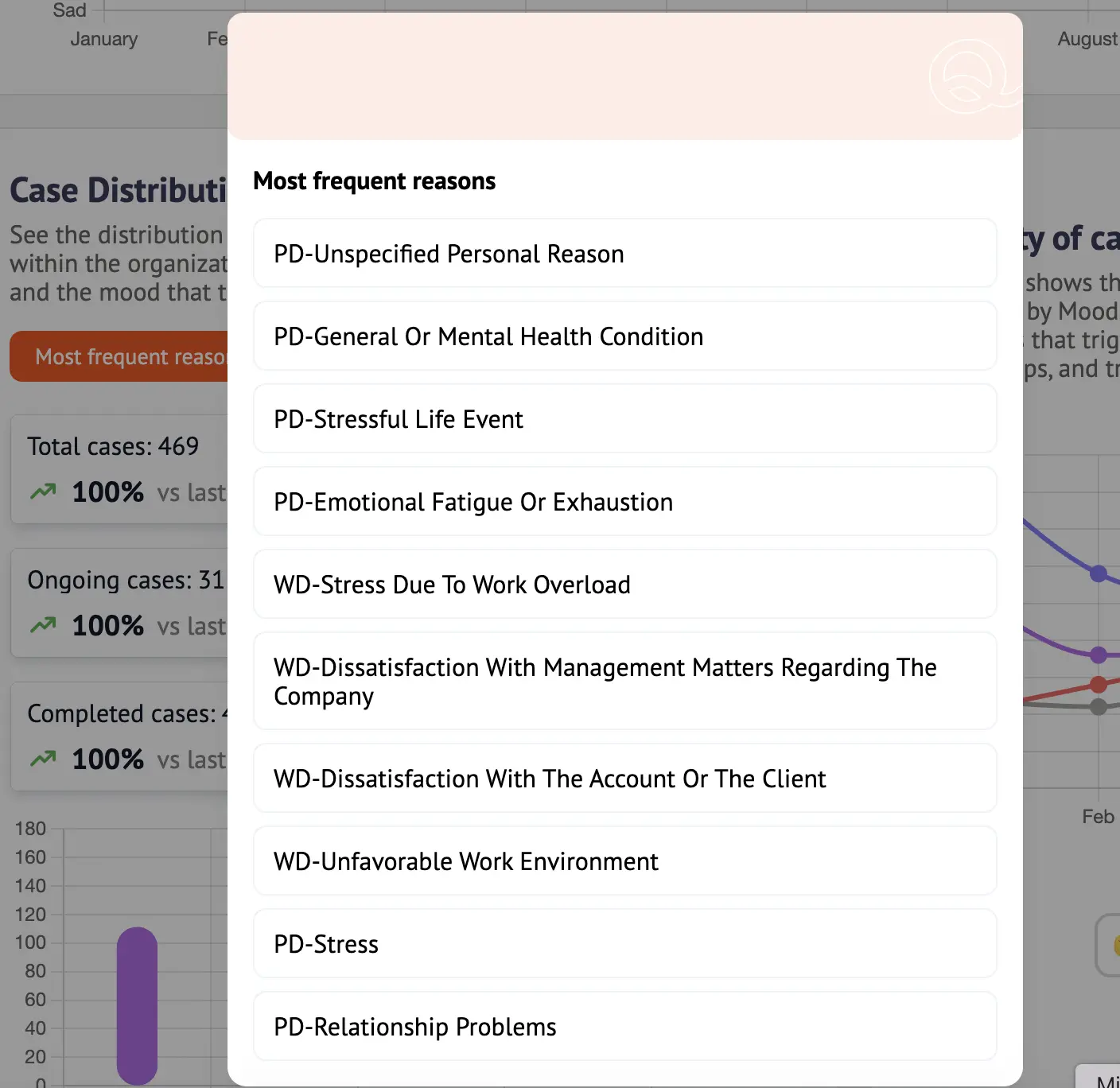This screenshot has height=1088, width=1120.
Task: Click the trend arrow under Completed cases
Action: click(x=43, y=760)
